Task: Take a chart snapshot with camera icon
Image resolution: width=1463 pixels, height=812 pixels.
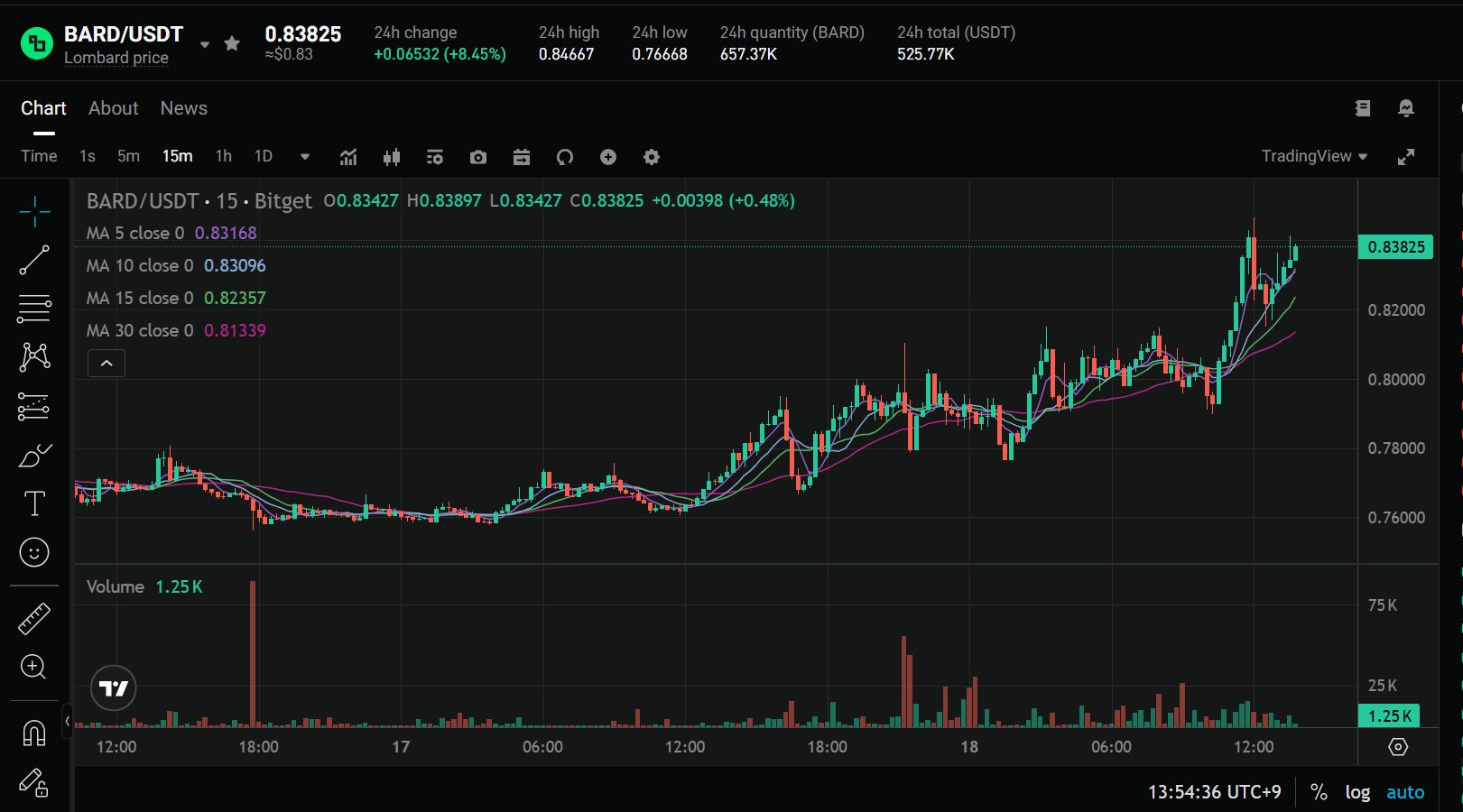Action: [x=478, y=157]
